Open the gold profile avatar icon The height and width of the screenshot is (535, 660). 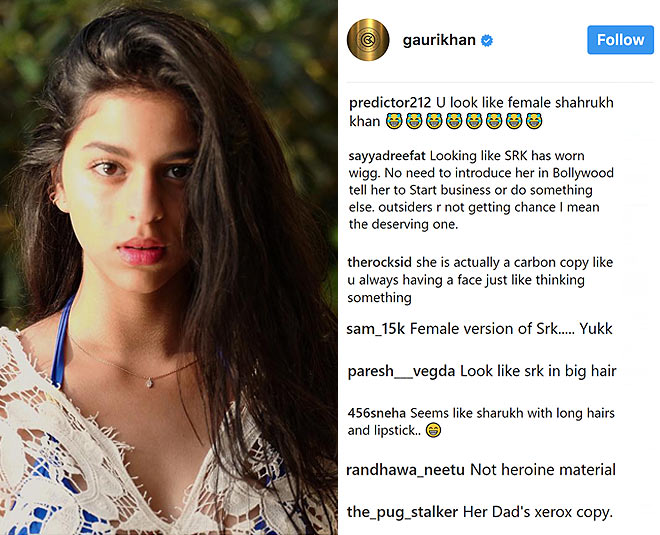(368, 40)
